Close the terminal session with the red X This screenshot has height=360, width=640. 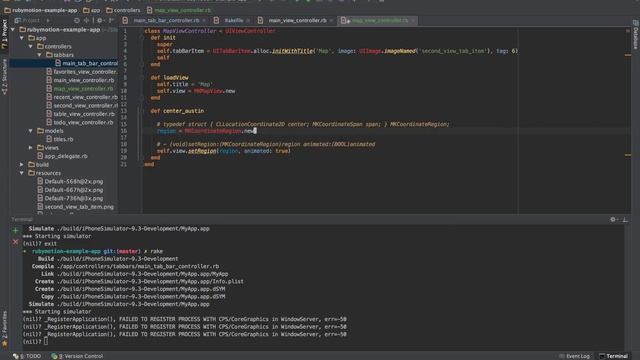point(16,242)
